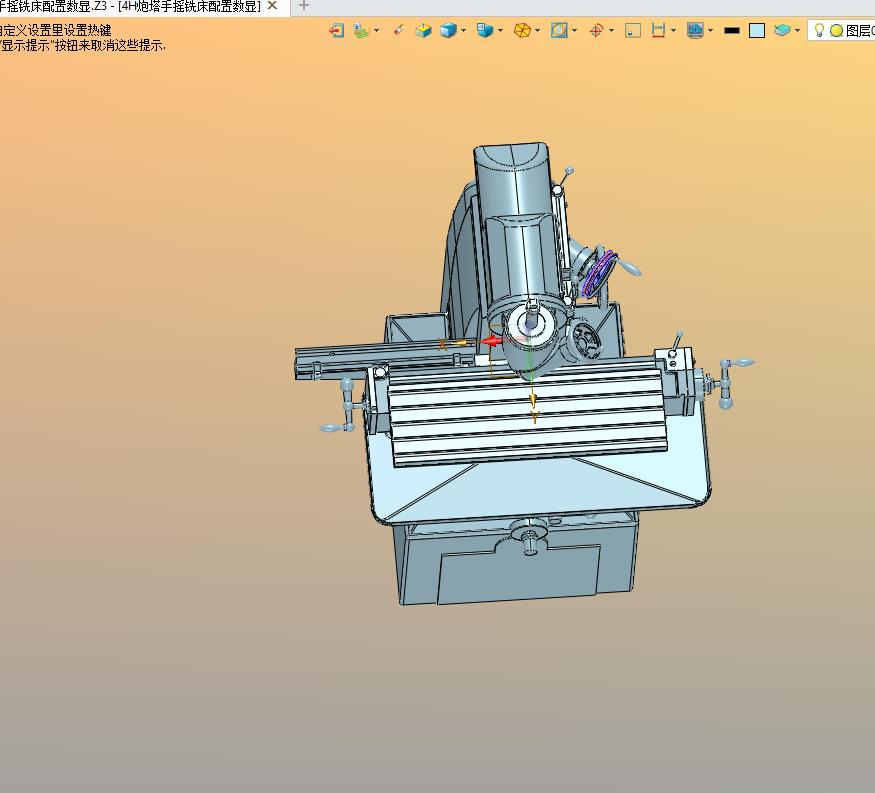Click the light blue face color swatch
The image size is (875, 793).
click(x=757, y=31)
